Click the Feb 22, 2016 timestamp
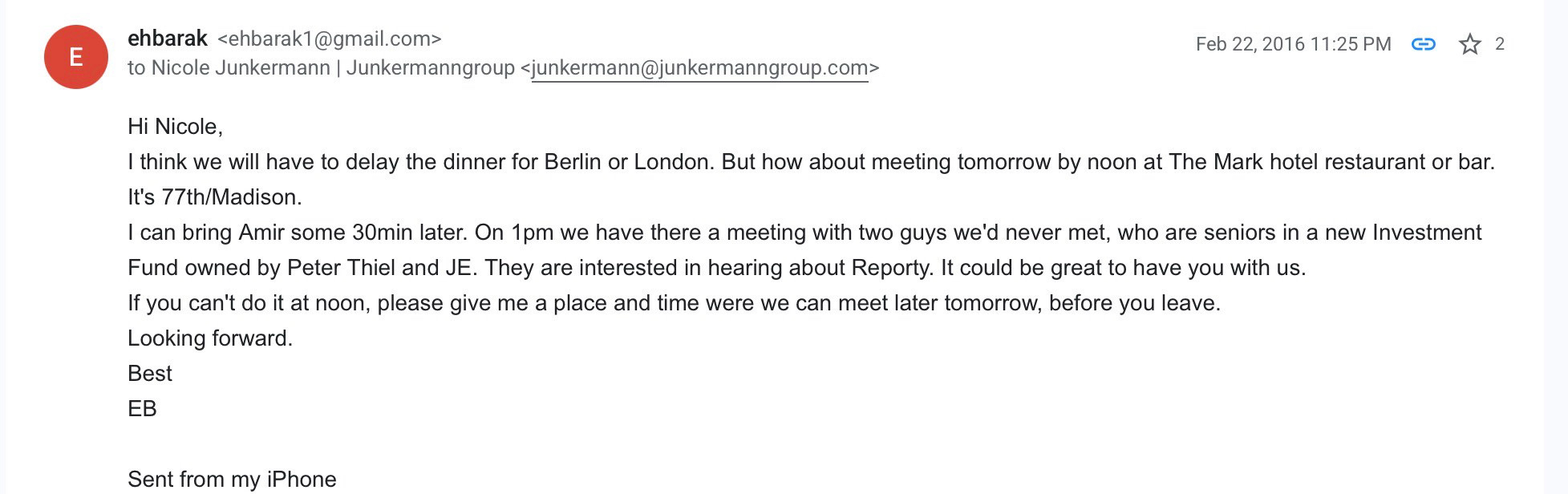The image size is (1568, 494). click(1293, 44)
